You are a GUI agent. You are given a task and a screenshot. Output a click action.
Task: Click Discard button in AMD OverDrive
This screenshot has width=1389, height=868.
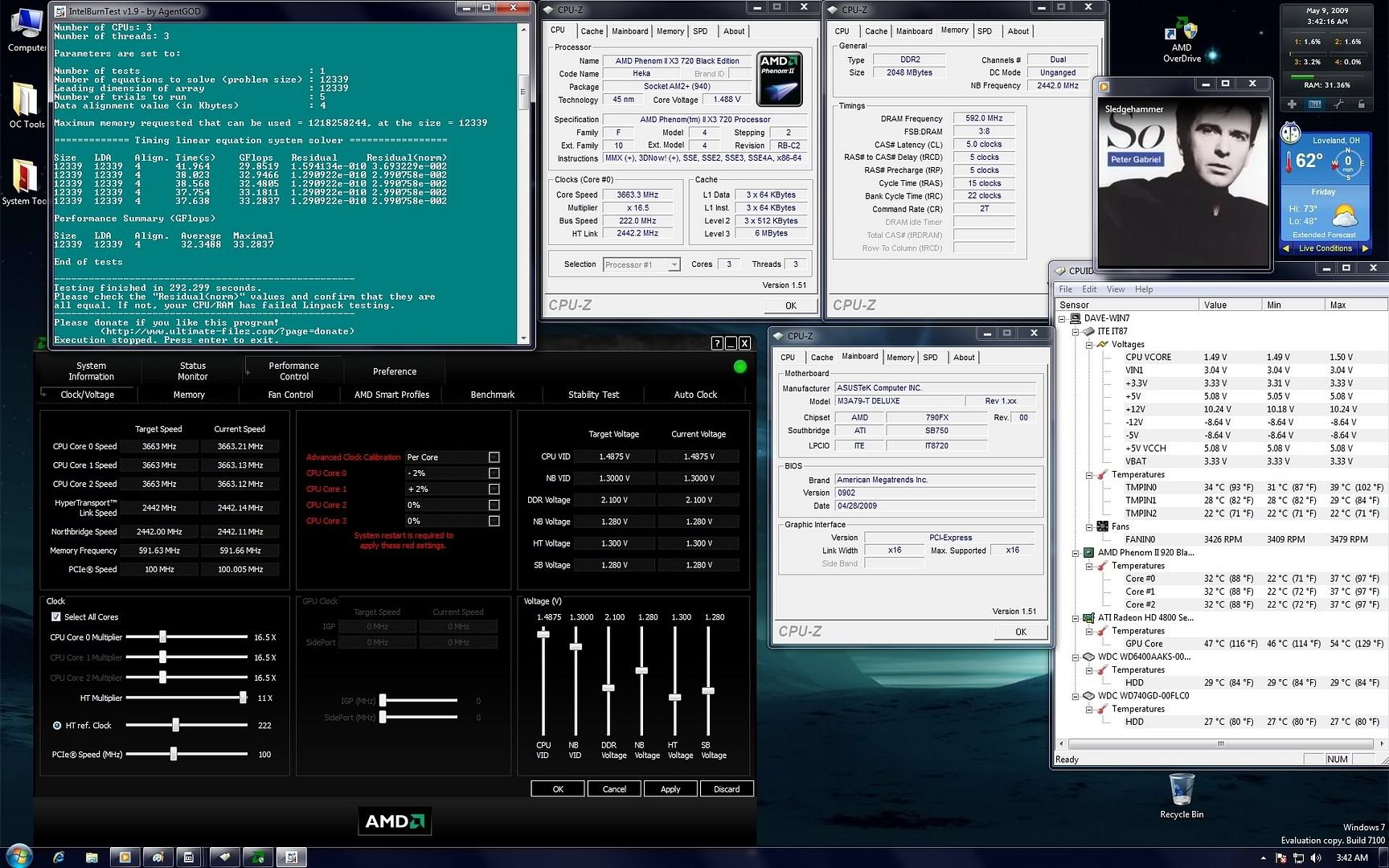[727, 789]
